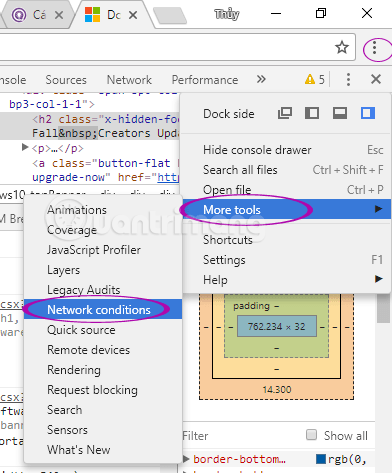Click the styles pane vertical scrollbar
This screenshot has height=473, width=392.
[x=383, y=308]
